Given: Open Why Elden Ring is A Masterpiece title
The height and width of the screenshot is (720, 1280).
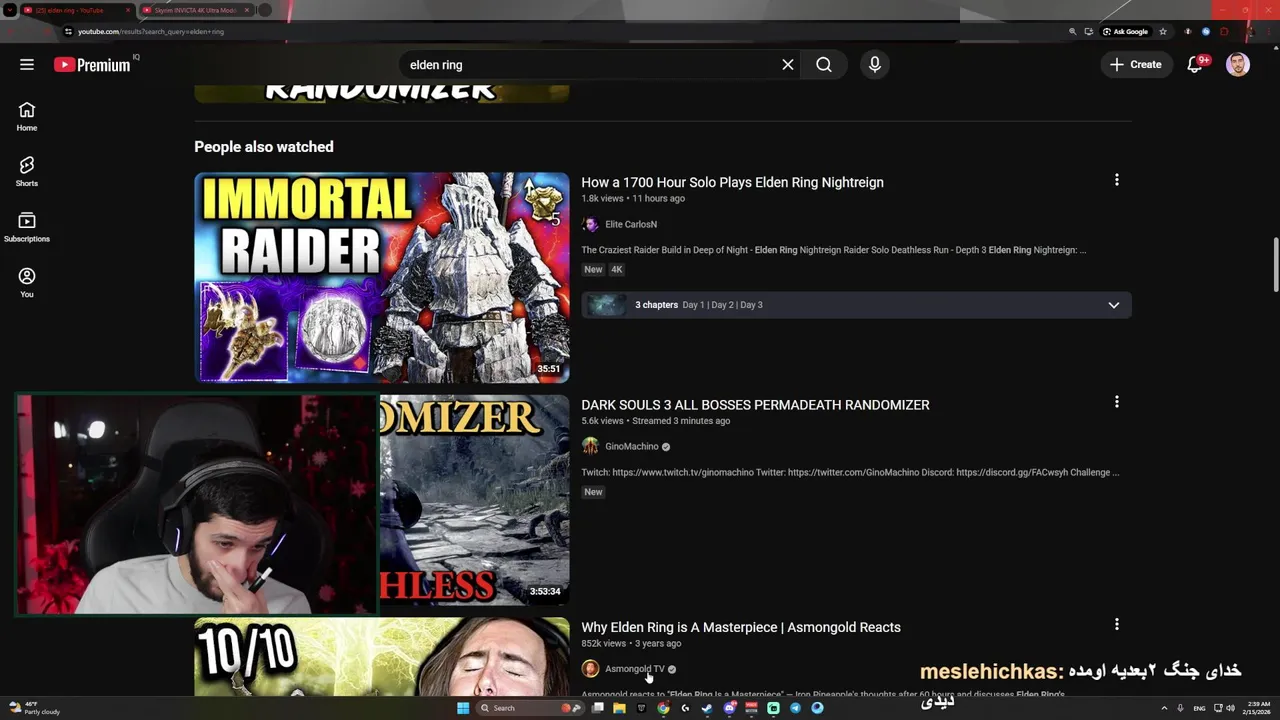Looking at the screenshot, I should click(741, 627).
